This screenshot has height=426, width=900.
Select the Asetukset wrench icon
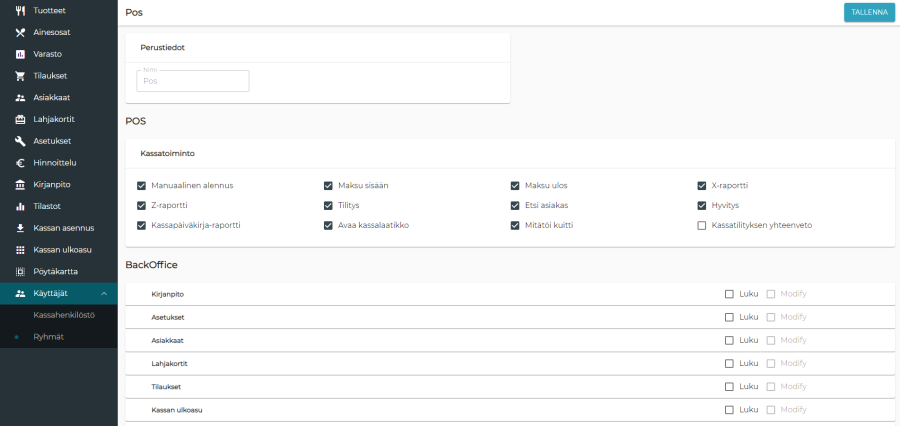coord(20,141)
